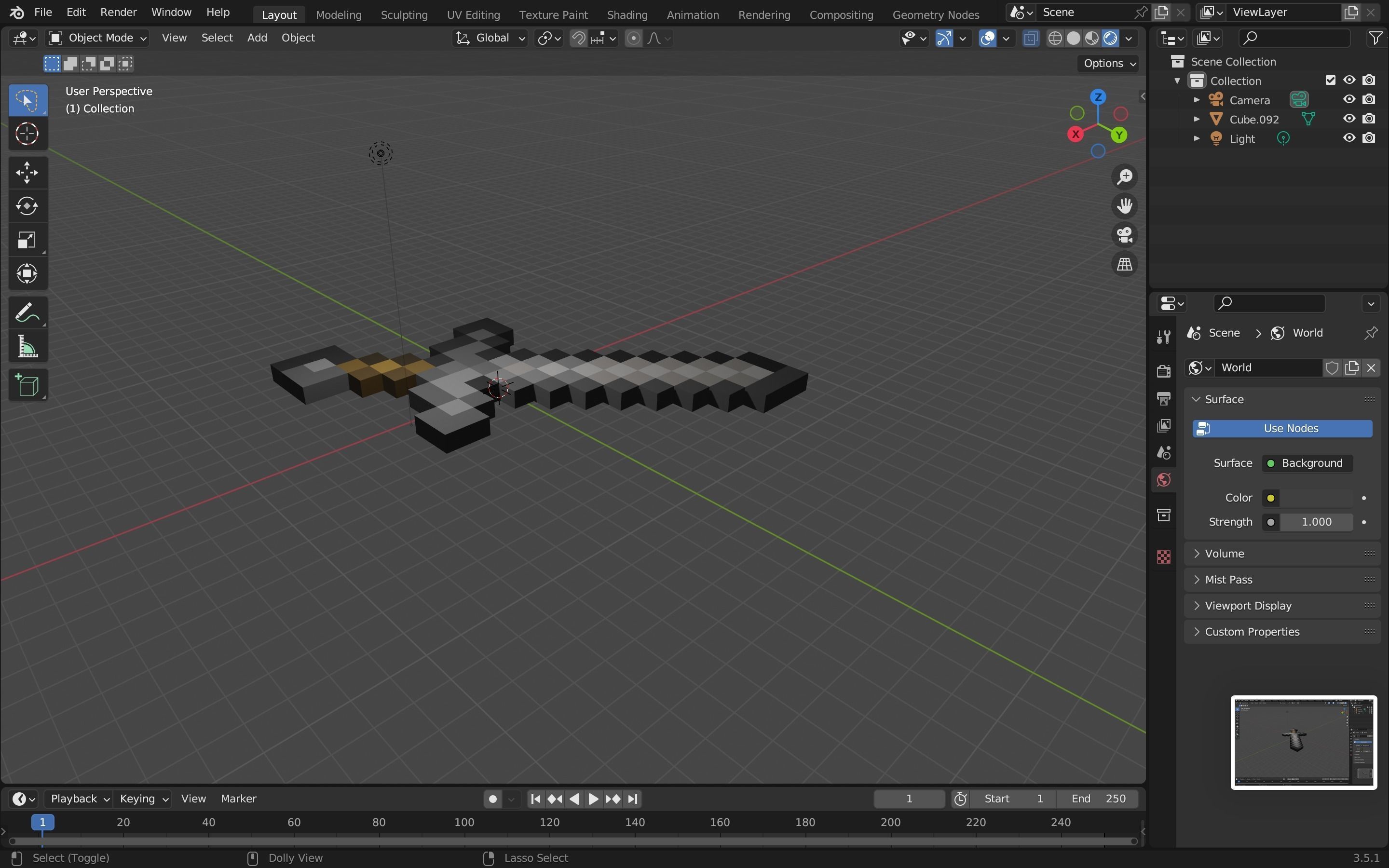The height and width of the screenshot is (868, 1389).
Task: Open the Render menu
Action: pyautogui.click(x=118, y=12)
